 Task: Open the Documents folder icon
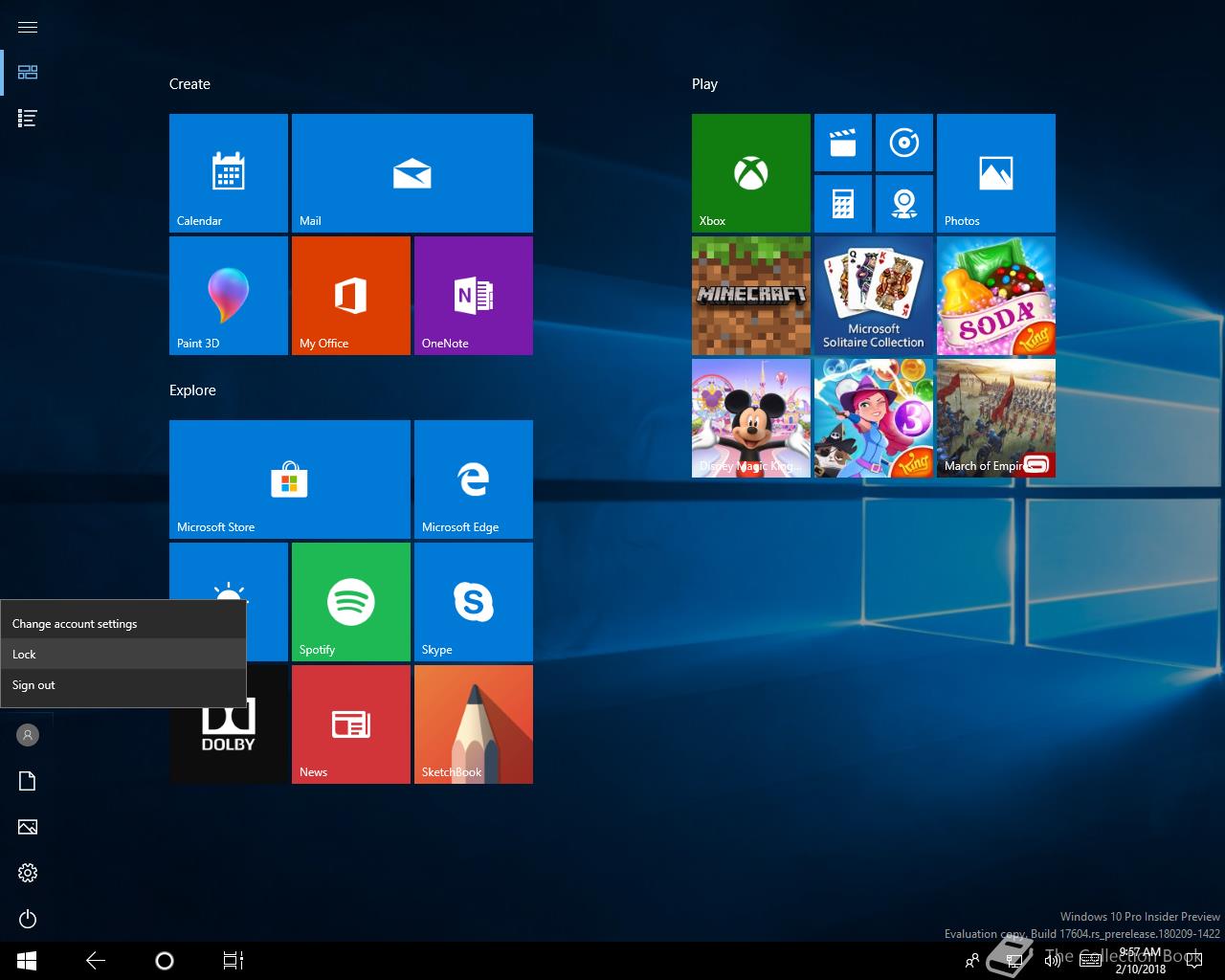tap(28, 781)
